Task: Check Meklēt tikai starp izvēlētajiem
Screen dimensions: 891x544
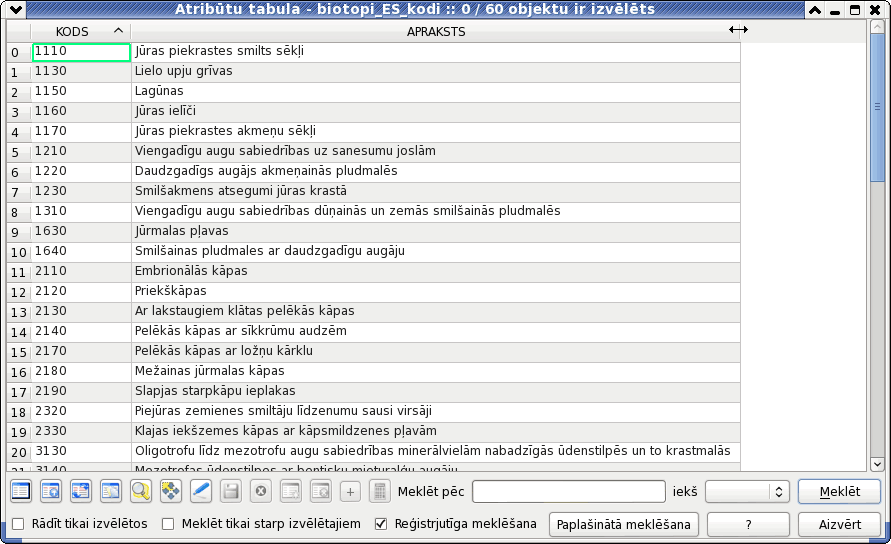Action: point(168,524)
